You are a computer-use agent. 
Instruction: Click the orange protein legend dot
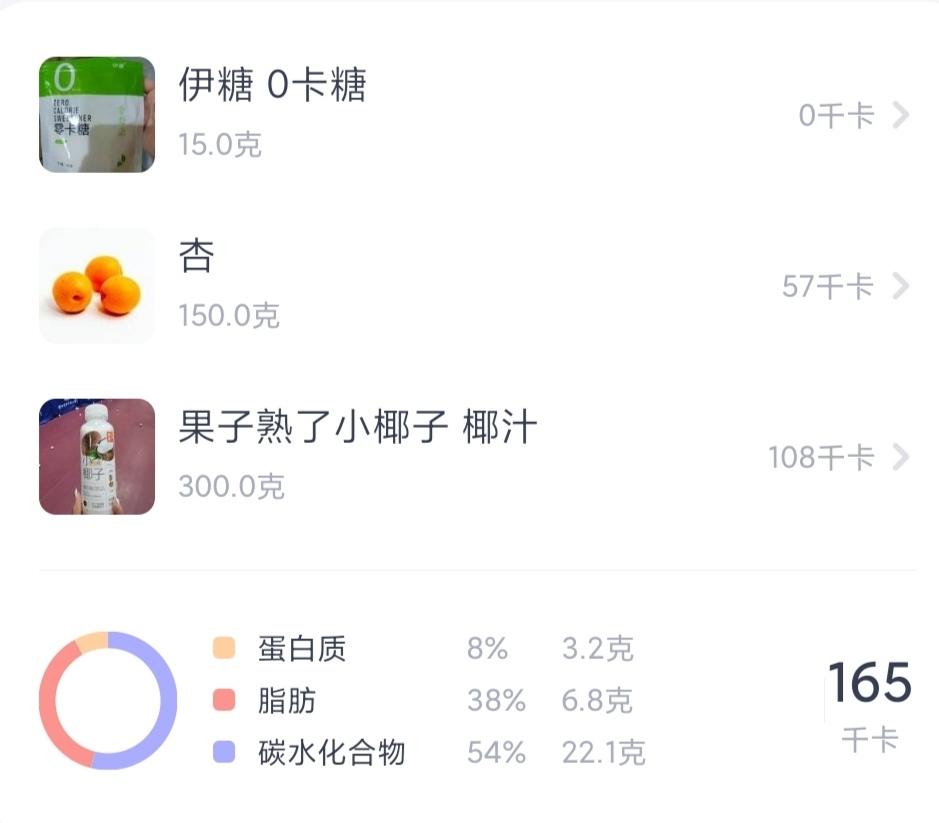[x=222, y=648]
